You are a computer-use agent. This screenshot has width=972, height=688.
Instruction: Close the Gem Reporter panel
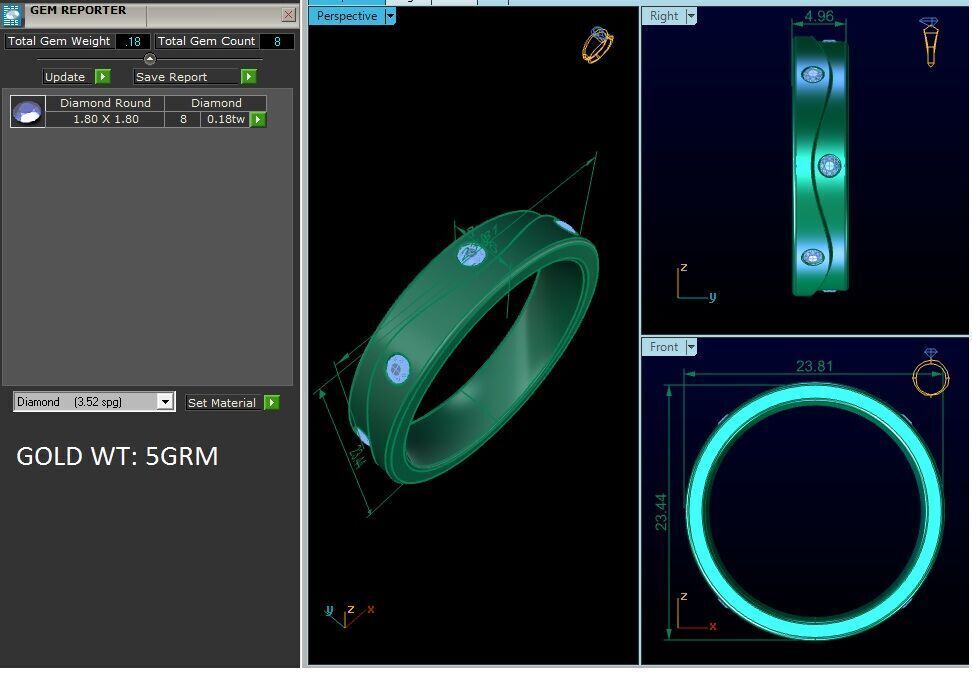pyautogui.click(x=288, y=15)
